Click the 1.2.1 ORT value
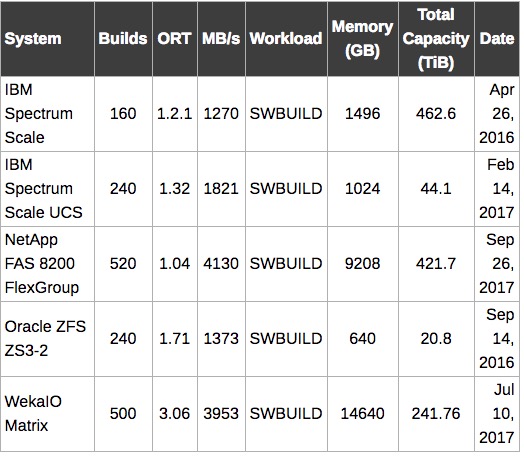Screen dimensions: 524x457 [175, 114]
